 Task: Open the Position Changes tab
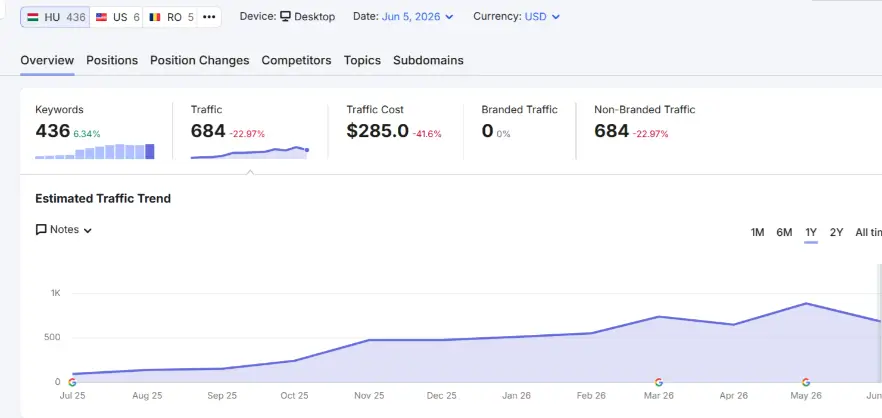click(x=200, y=60)
